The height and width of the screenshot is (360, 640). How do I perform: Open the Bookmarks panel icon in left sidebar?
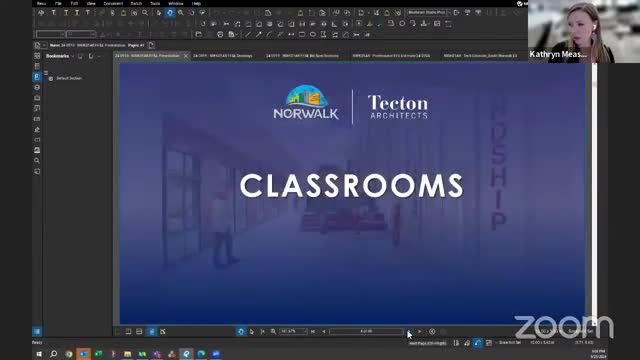tap(37, 76)
